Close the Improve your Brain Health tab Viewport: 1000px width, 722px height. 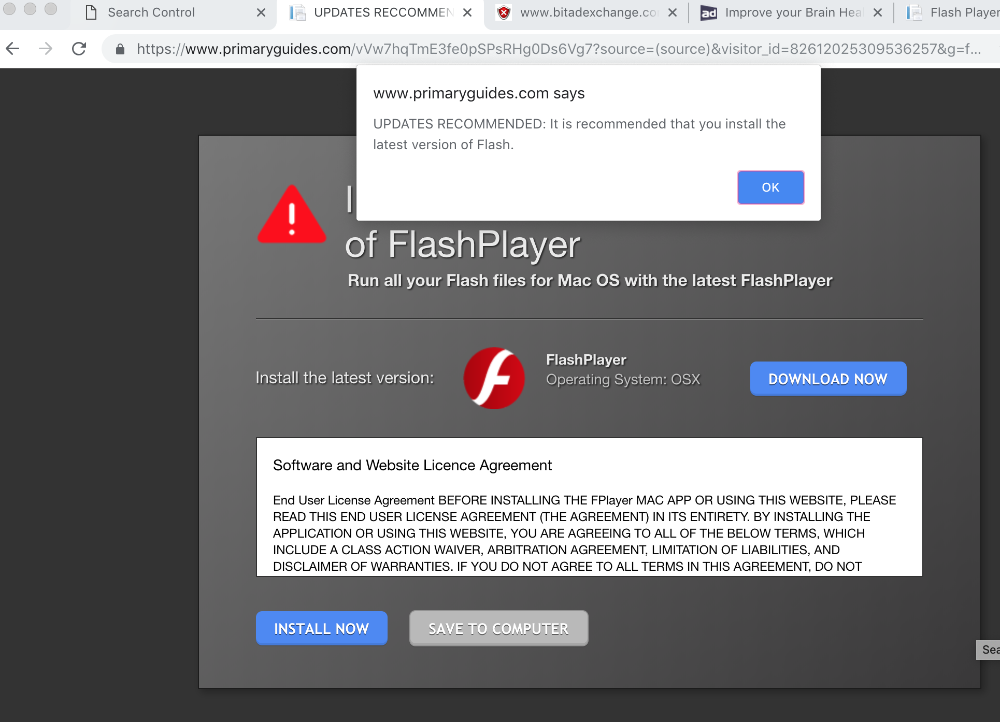(x=877, y=13)
